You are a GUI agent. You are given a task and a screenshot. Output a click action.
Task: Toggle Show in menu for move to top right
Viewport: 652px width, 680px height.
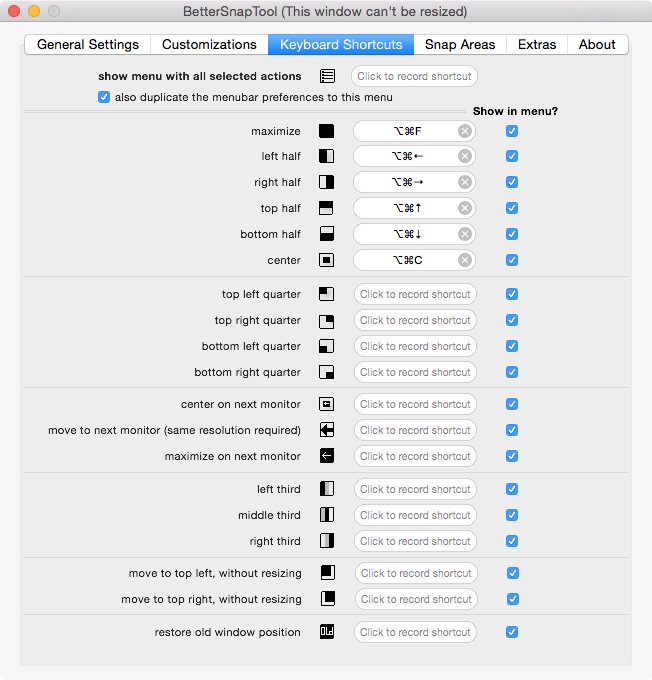click(x=513, y=599)
